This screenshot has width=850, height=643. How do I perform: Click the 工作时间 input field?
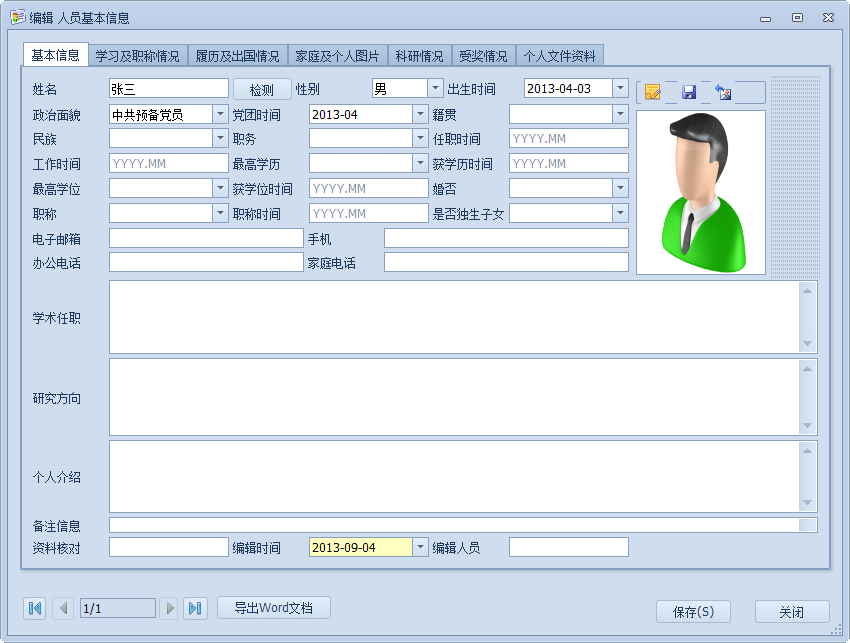click(169, 163)
